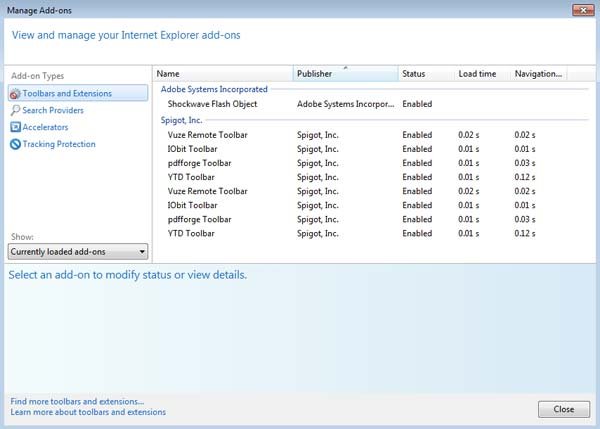The width and height of the screenshot is (600, 429).
Task: Click the Close button
Action: coord(564,409)
